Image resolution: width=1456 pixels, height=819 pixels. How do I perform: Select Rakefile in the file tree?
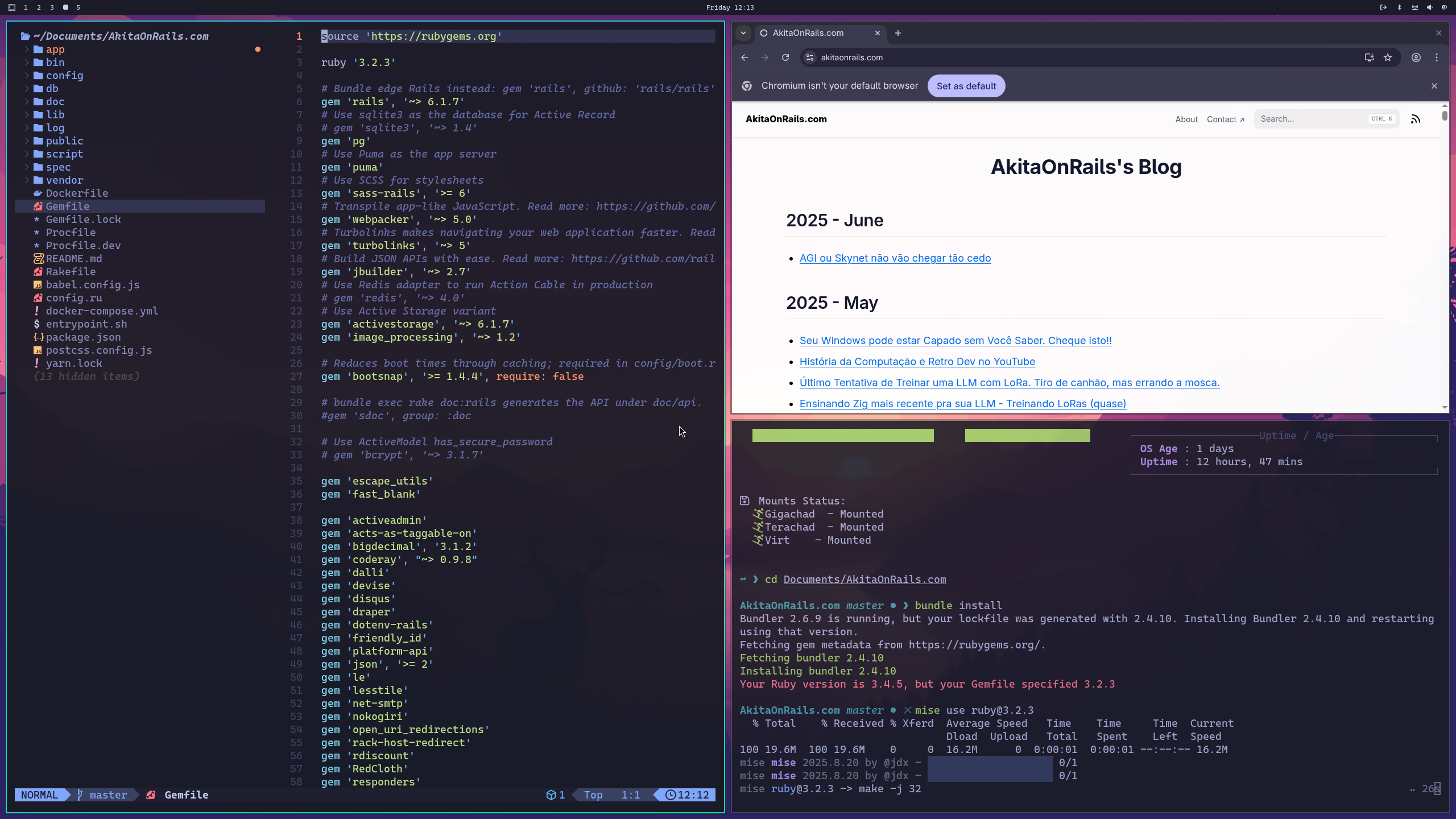coord(71,272)
